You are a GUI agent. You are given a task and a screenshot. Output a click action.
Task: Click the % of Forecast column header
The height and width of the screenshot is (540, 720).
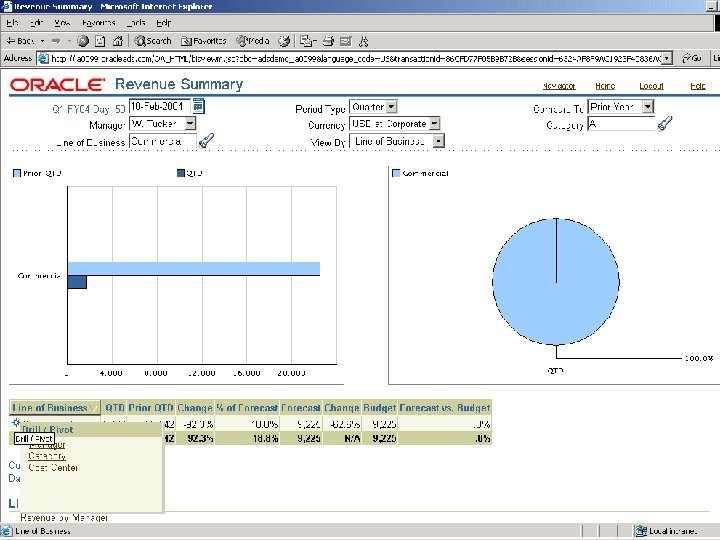coord(247,408)
